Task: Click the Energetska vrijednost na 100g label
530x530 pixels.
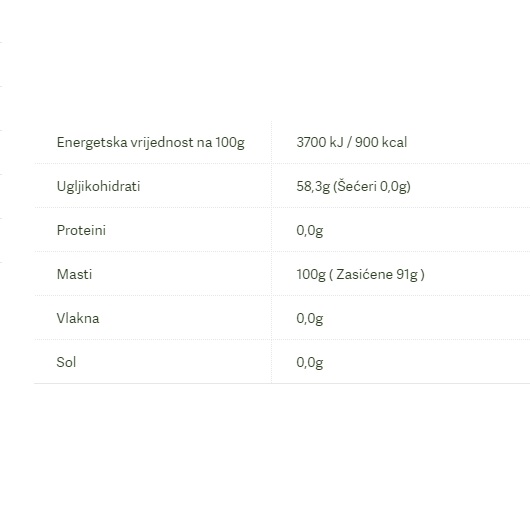Action: [150, 142]
